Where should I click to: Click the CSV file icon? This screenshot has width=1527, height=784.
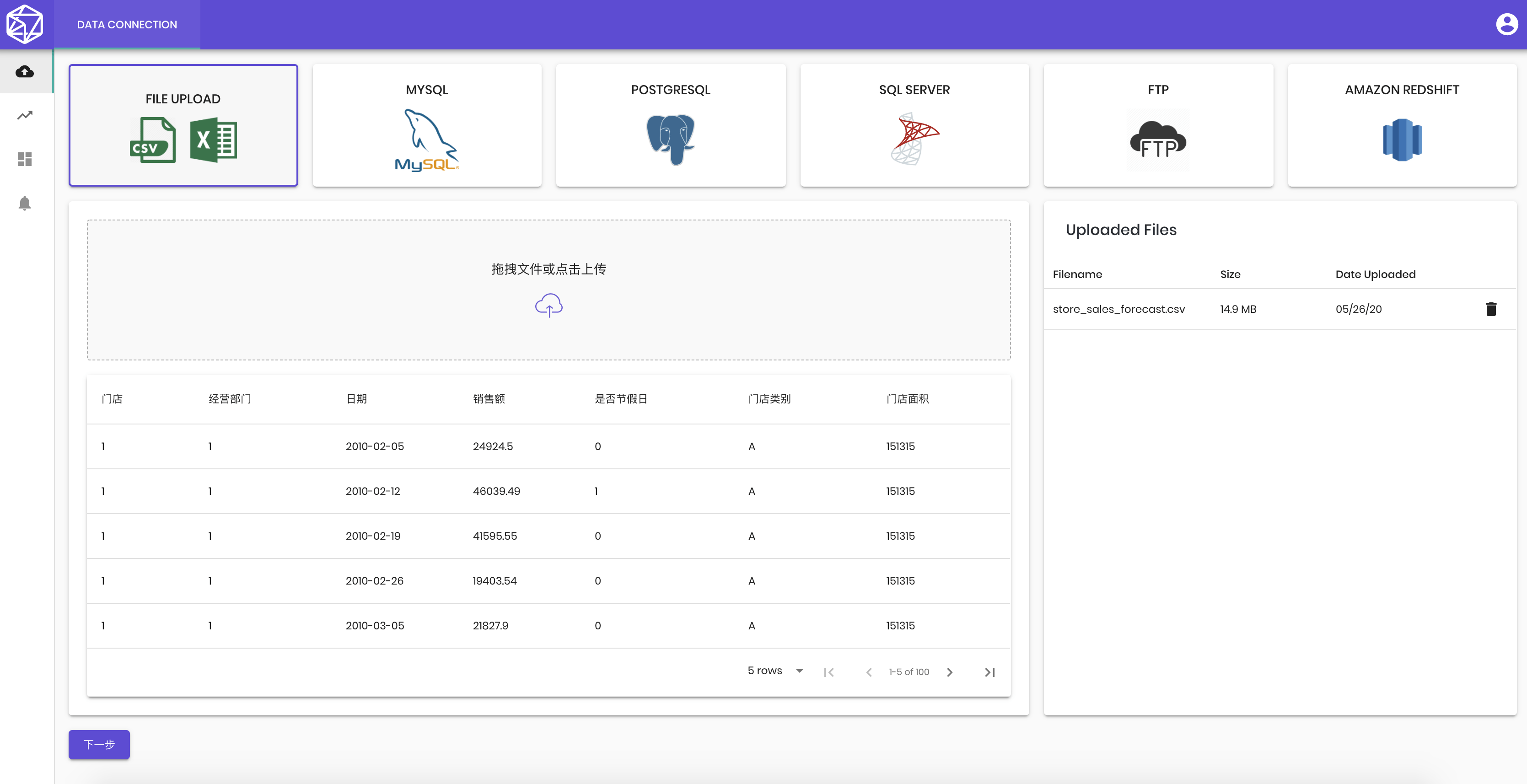(152, 140)
